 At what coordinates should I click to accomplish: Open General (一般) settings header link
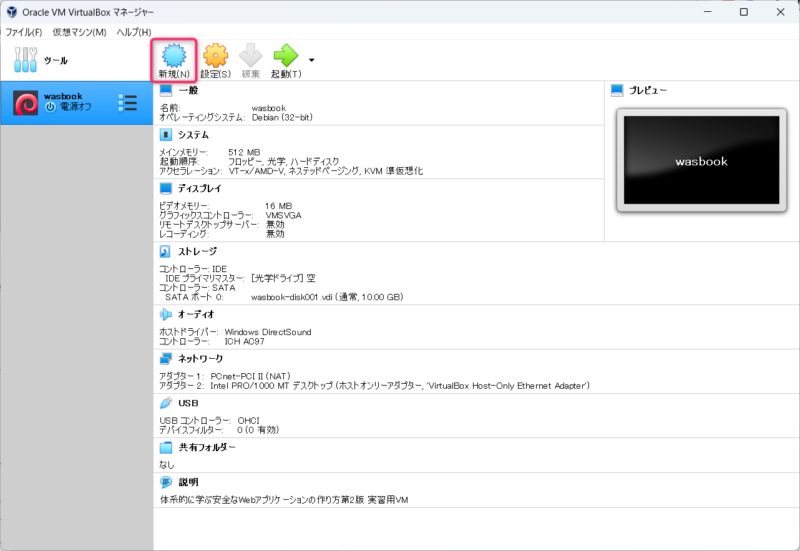188,90
